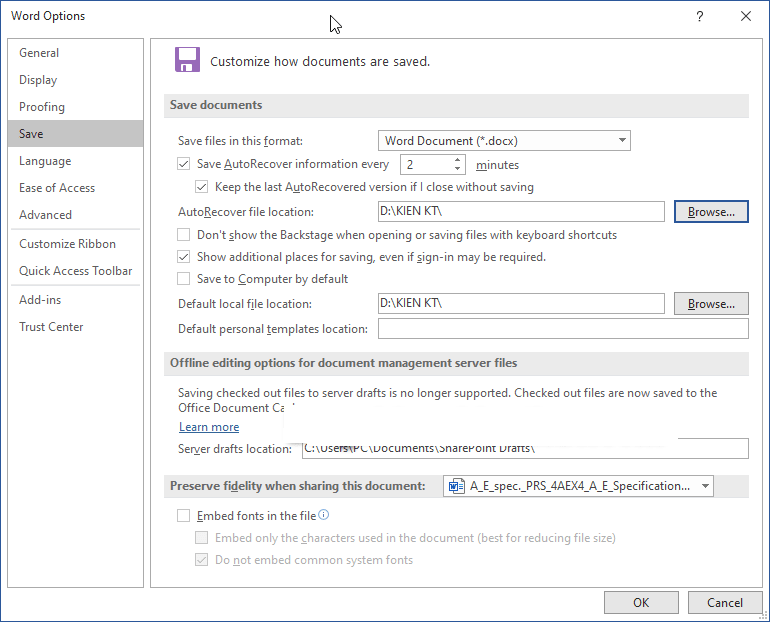This screenshot has width=770, height=622.
Task: Click the purple floppy disk save icon
Action: click(x=187, y=60)
